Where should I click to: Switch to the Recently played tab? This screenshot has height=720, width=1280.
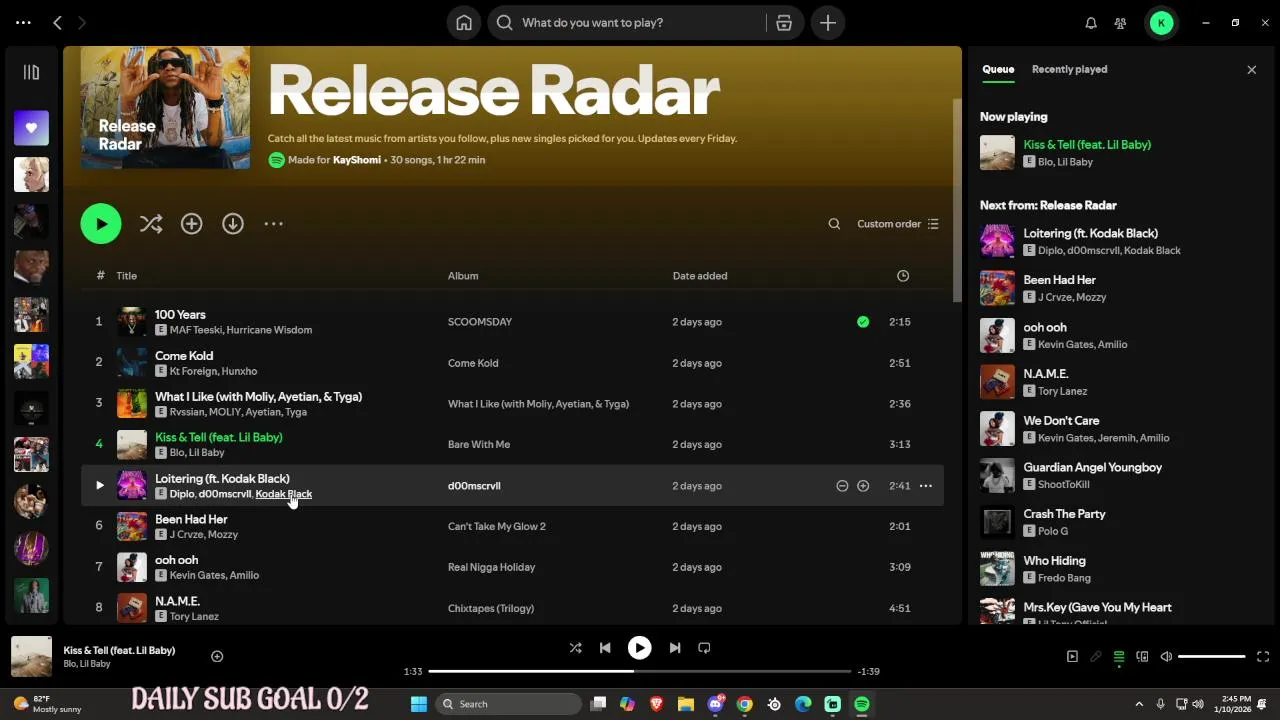point(1069,69)
